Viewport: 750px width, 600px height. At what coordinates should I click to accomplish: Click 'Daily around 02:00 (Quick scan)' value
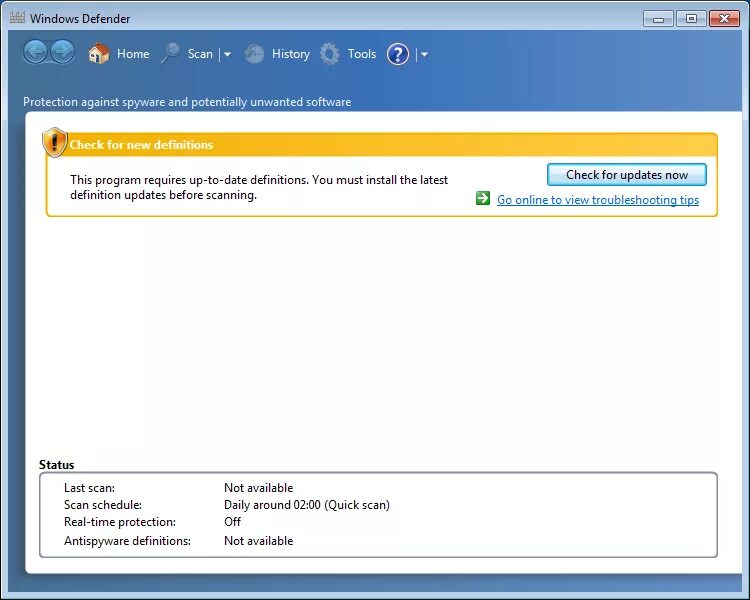pyautogui.click(x=307, y=505)
